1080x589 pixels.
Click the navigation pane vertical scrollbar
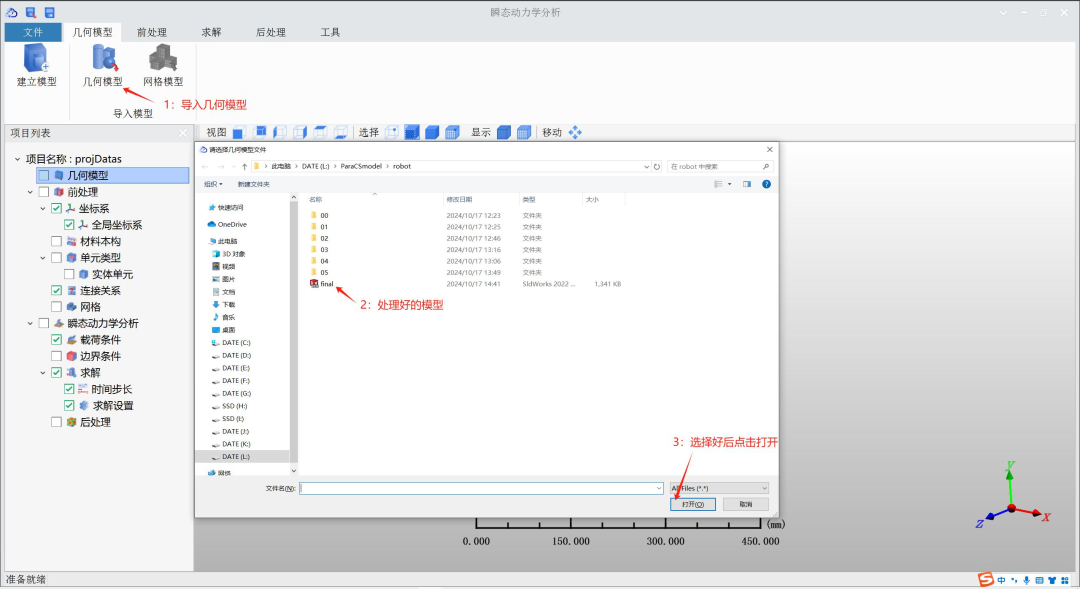pos(294,334)
